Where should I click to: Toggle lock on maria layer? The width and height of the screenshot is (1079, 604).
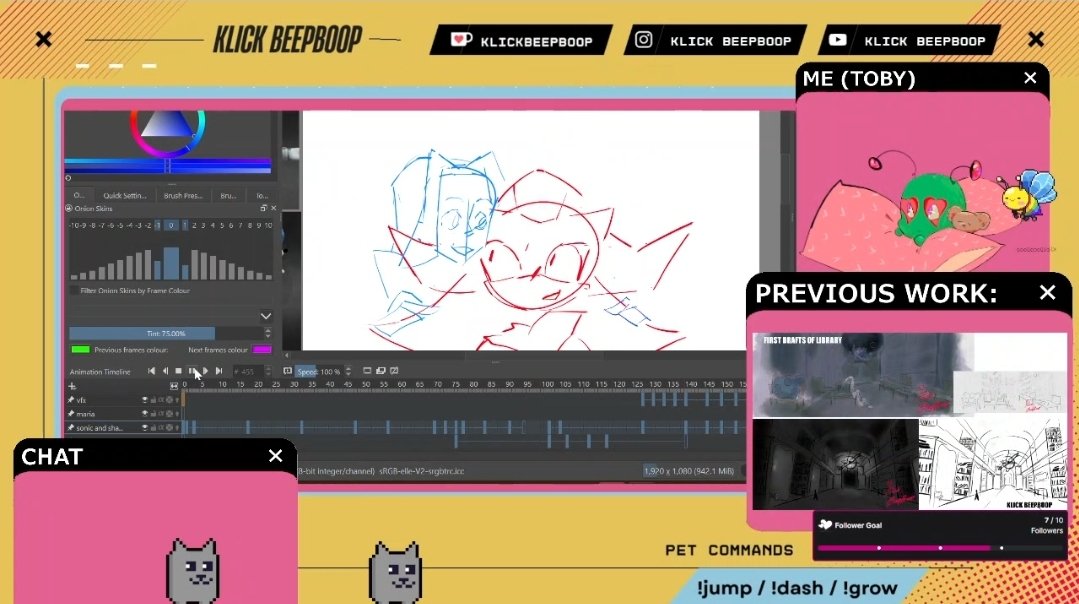153,413
